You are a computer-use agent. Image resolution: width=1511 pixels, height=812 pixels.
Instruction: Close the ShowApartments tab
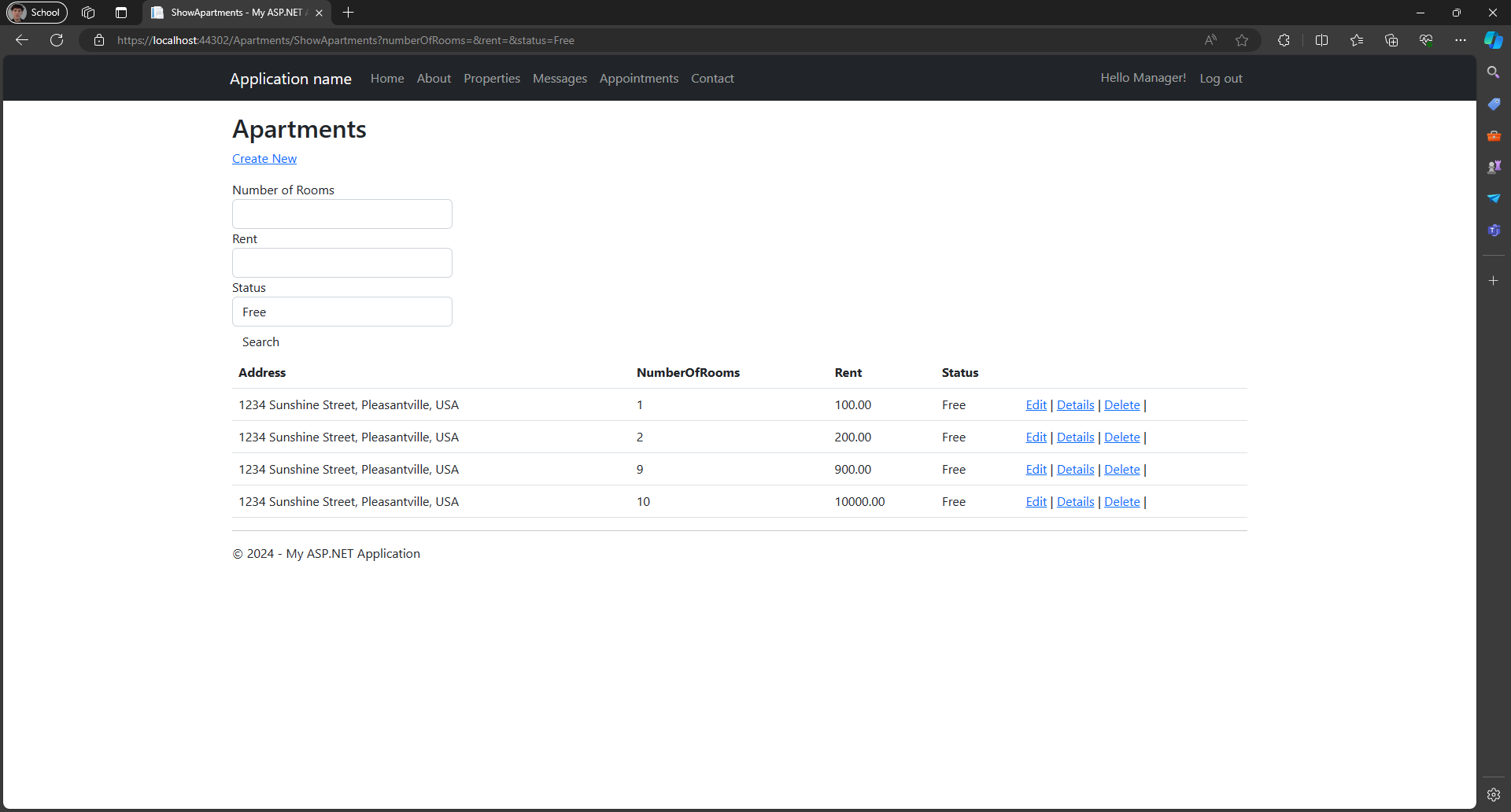click(319, 13)
